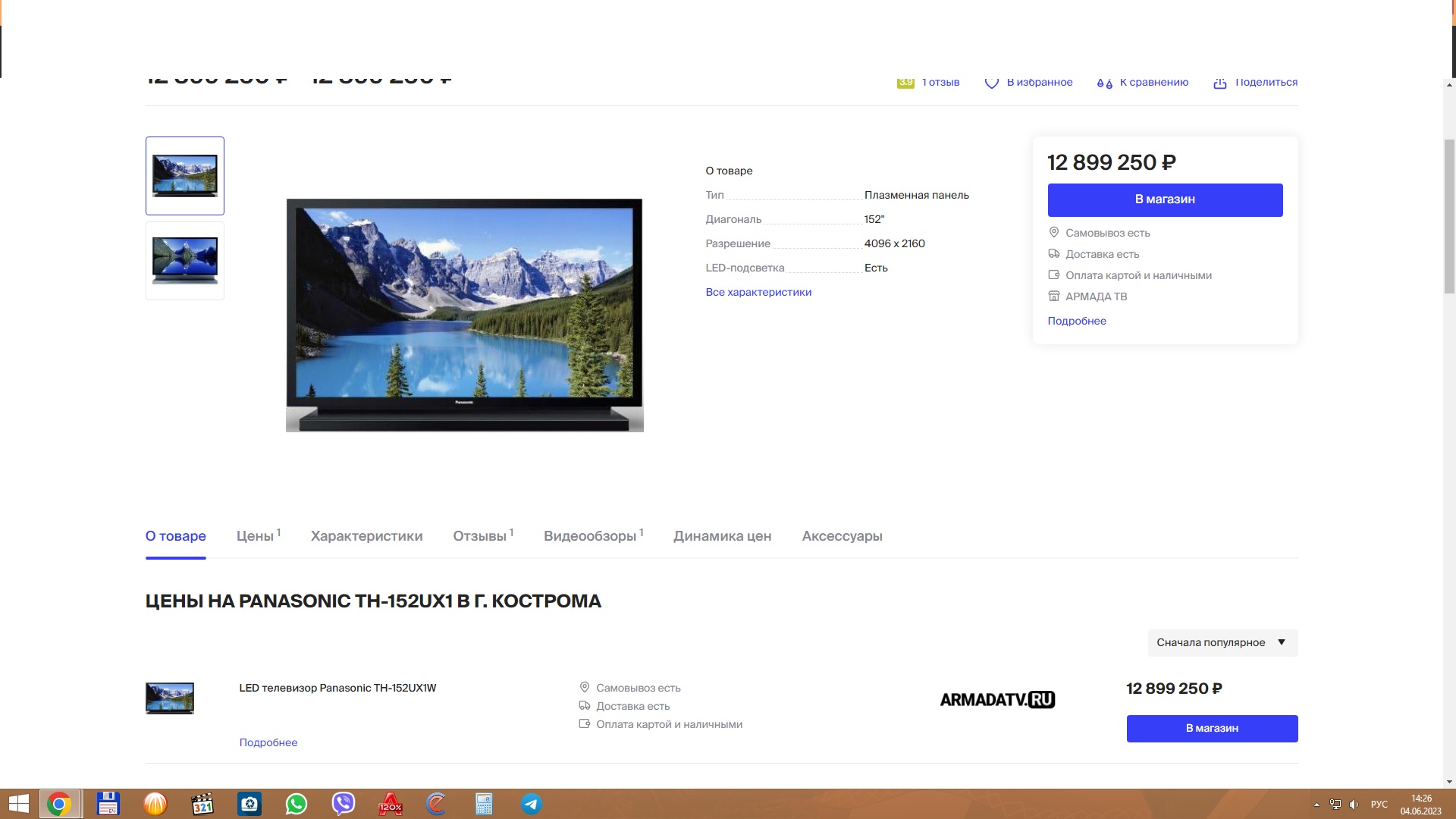
Task: Open Viber from the taskbar
Action: pyautogui.click(x=344, y=804)
